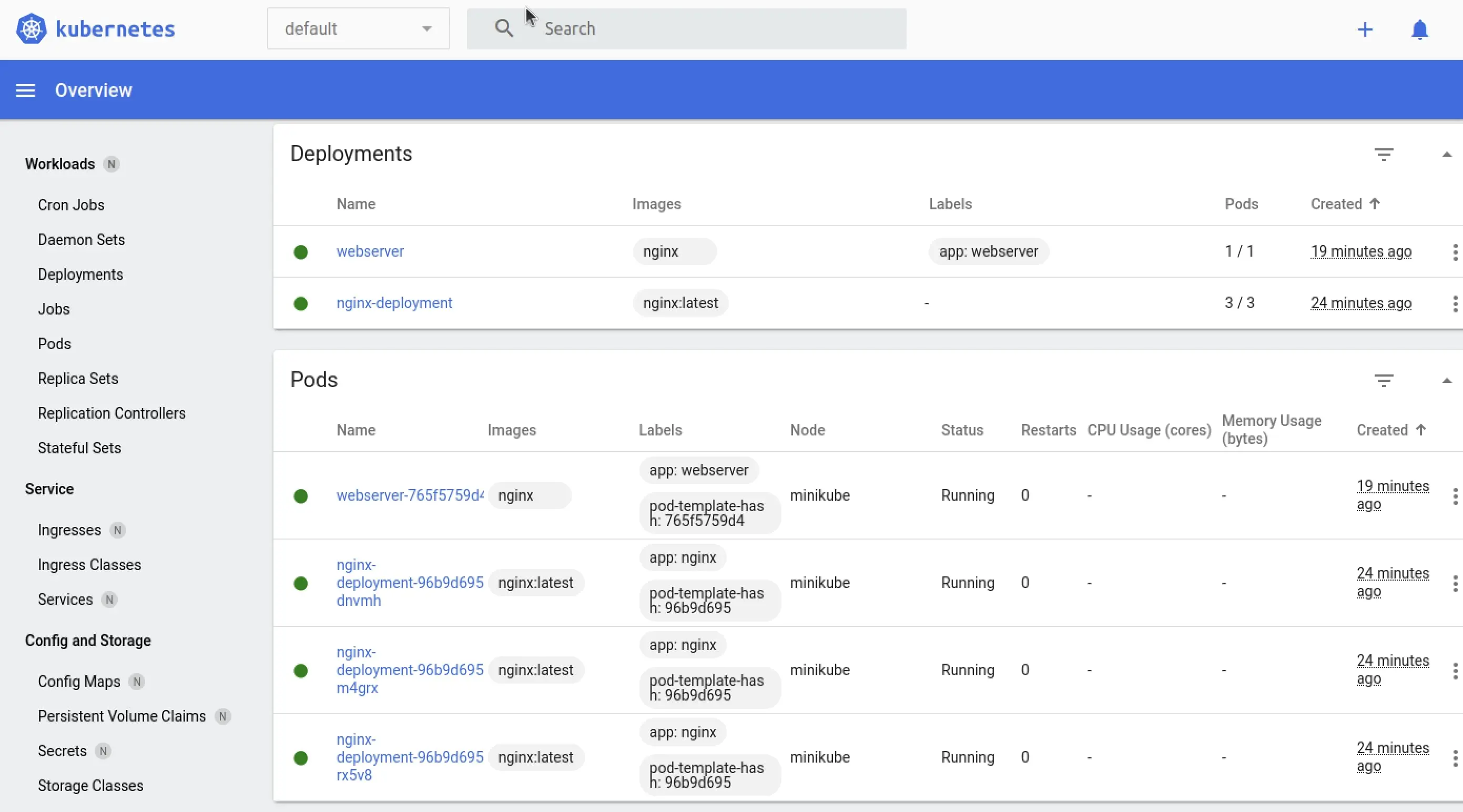Open the notifications bell

point(1419,29)
